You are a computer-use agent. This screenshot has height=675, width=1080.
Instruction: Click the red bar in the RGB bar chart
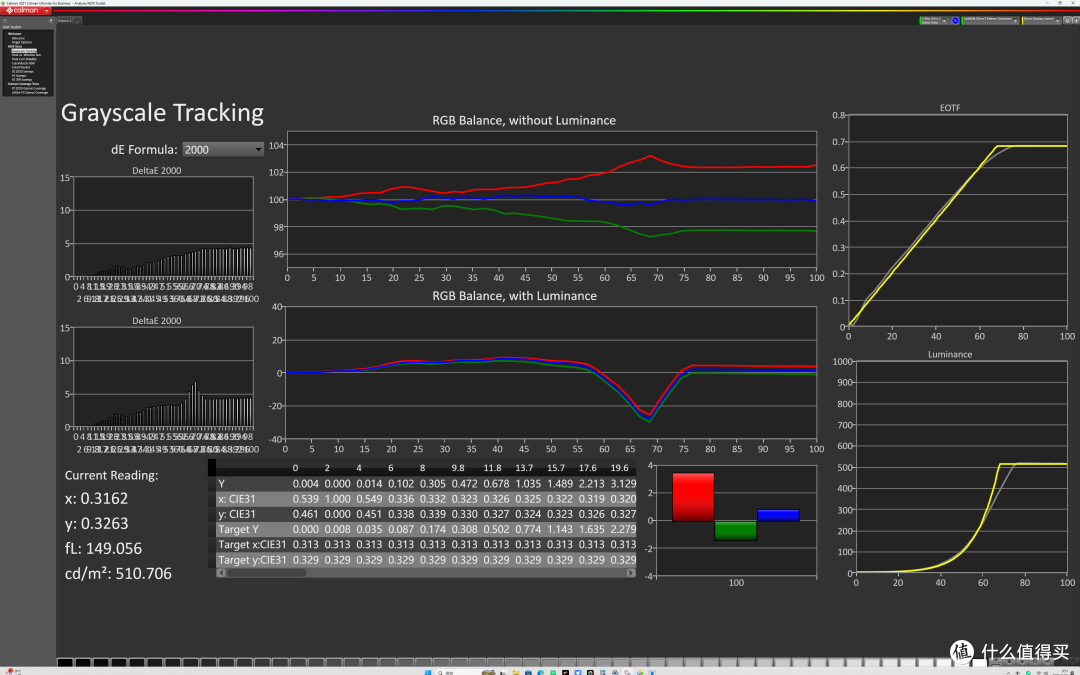693,497
